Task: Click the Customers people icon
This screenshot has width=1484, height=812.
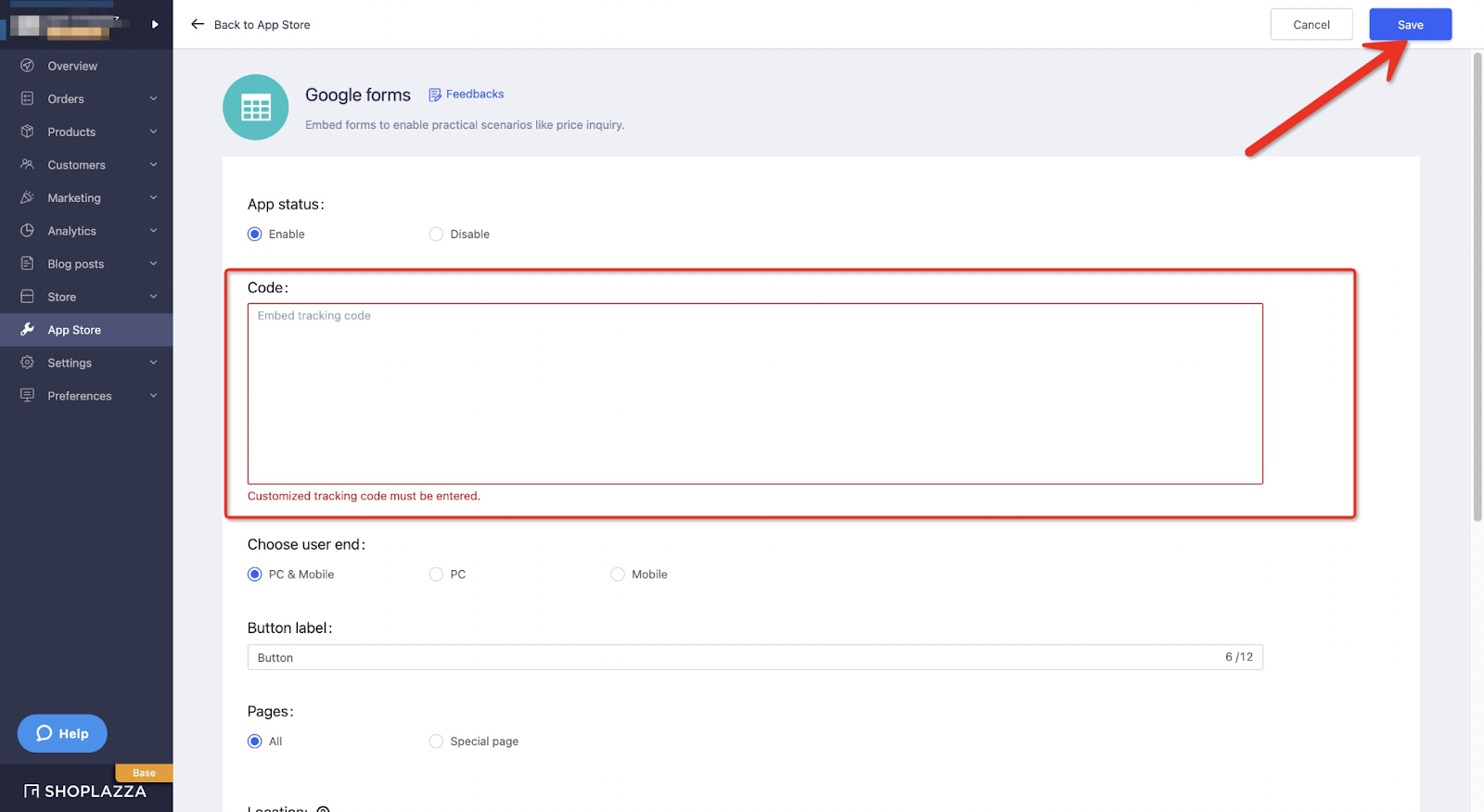Action: click(27, 164)
